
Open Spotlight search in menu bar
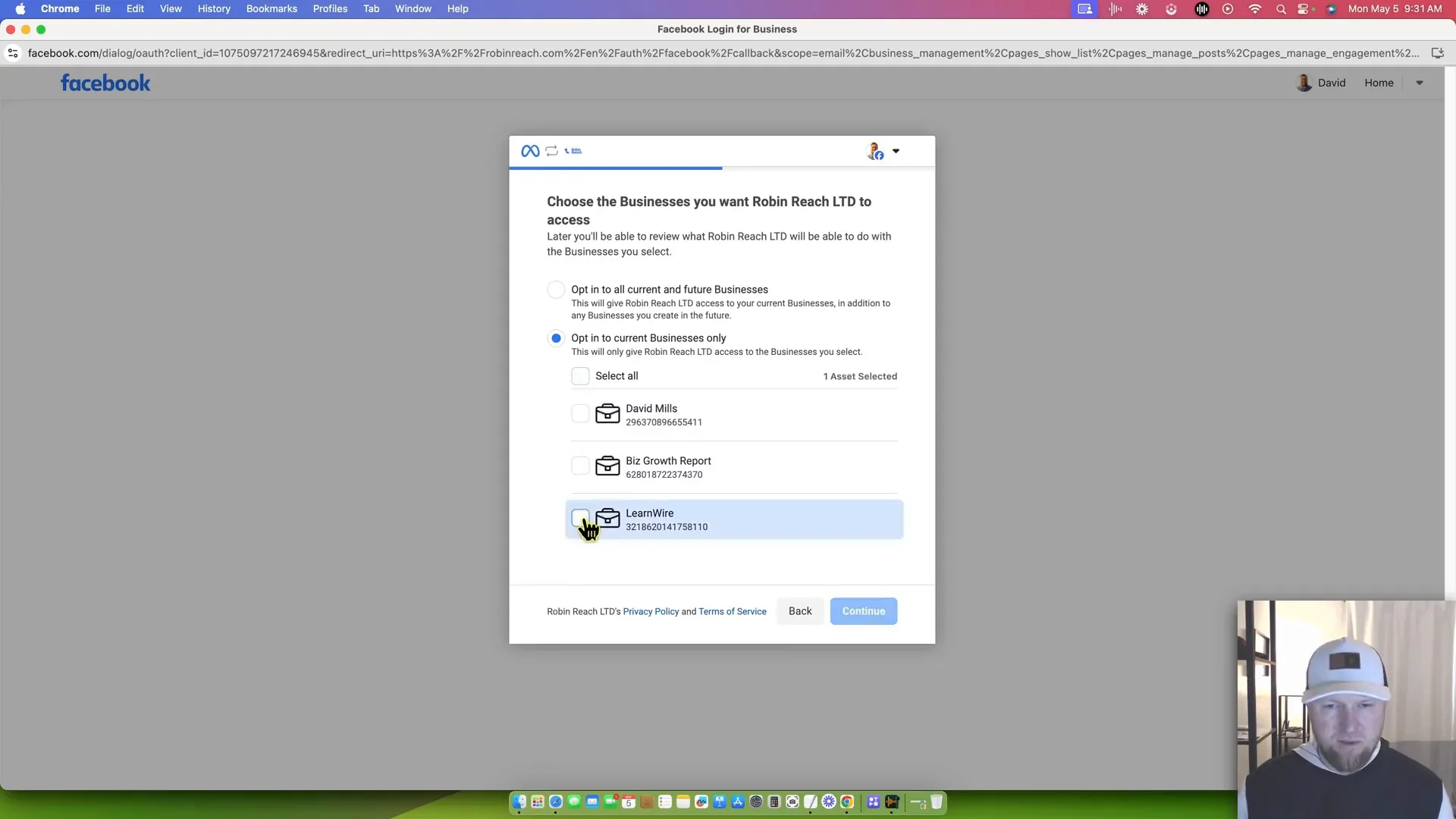(1281, 9)
